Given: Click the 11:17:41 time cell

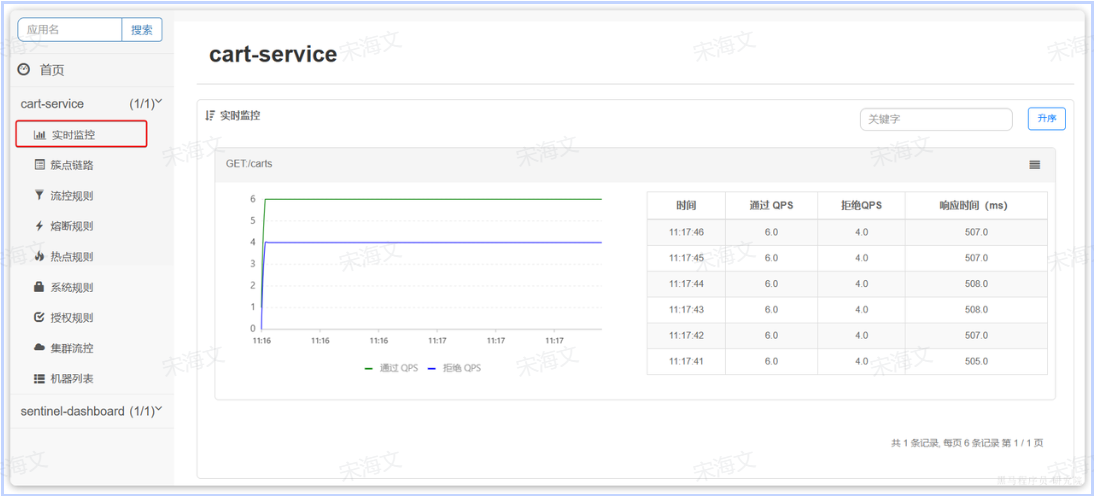Looking at the screenshot, I should point(686,361).
